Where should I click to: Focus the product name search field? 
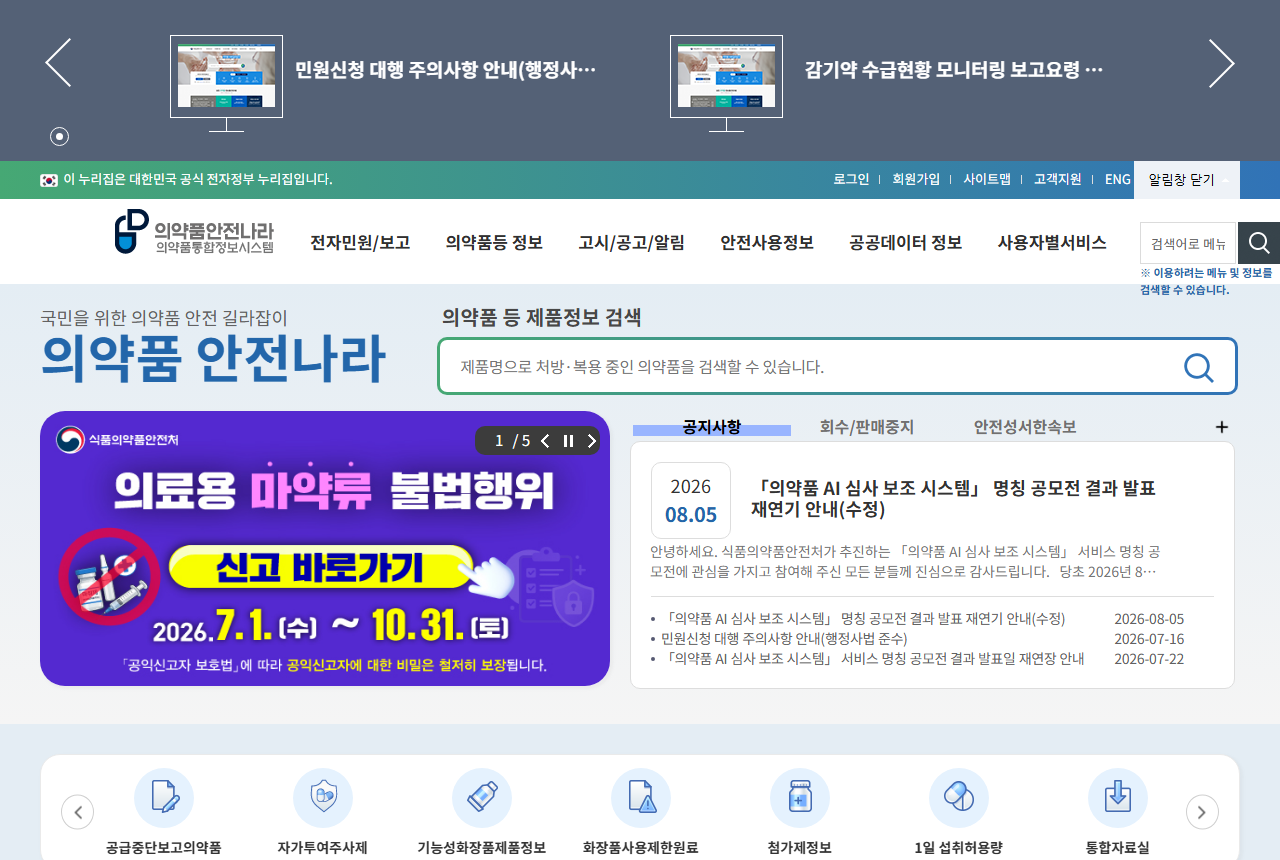(x=810, y=366)
